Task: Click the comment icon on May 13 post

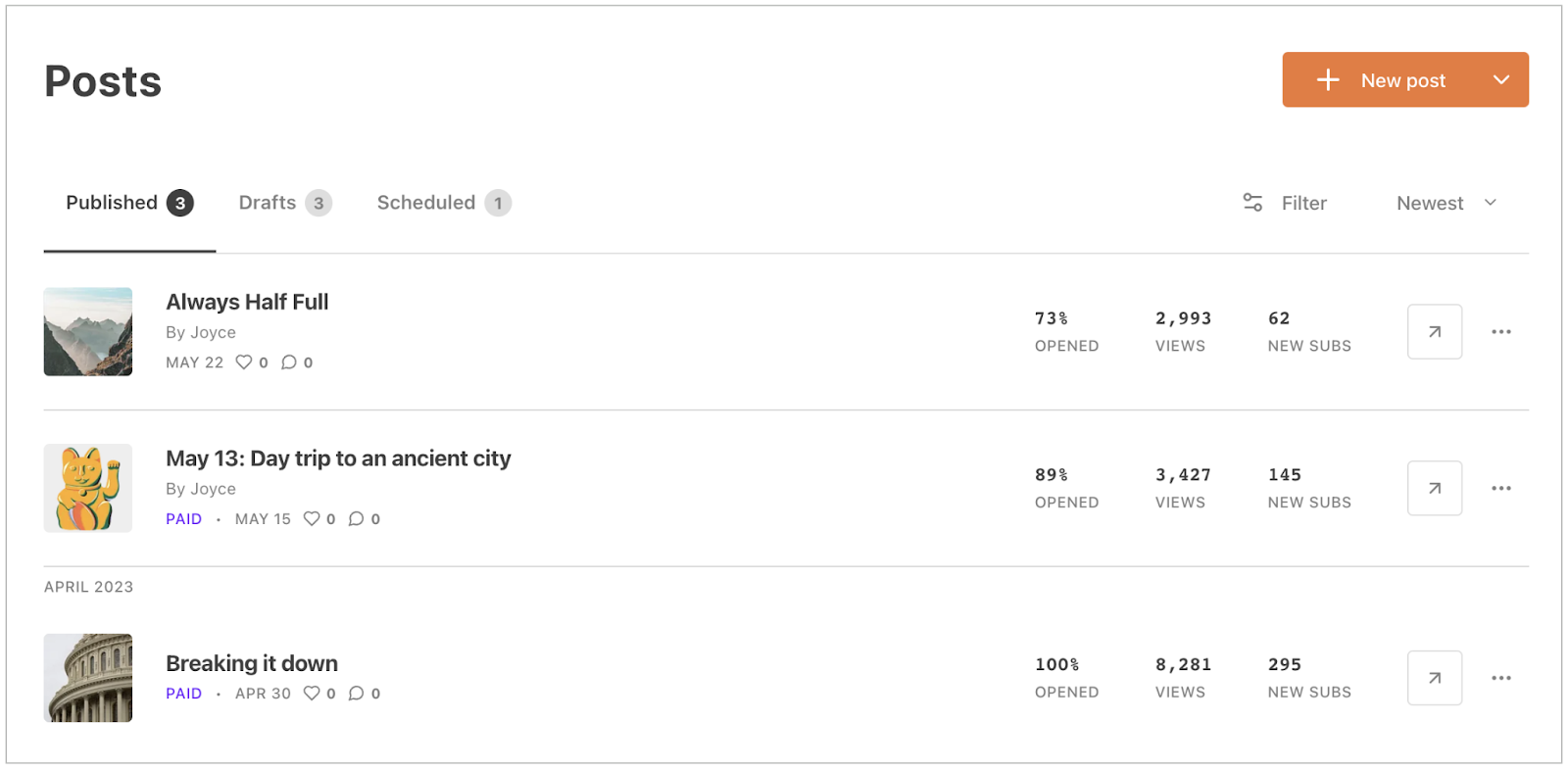Action: (355, 518)
